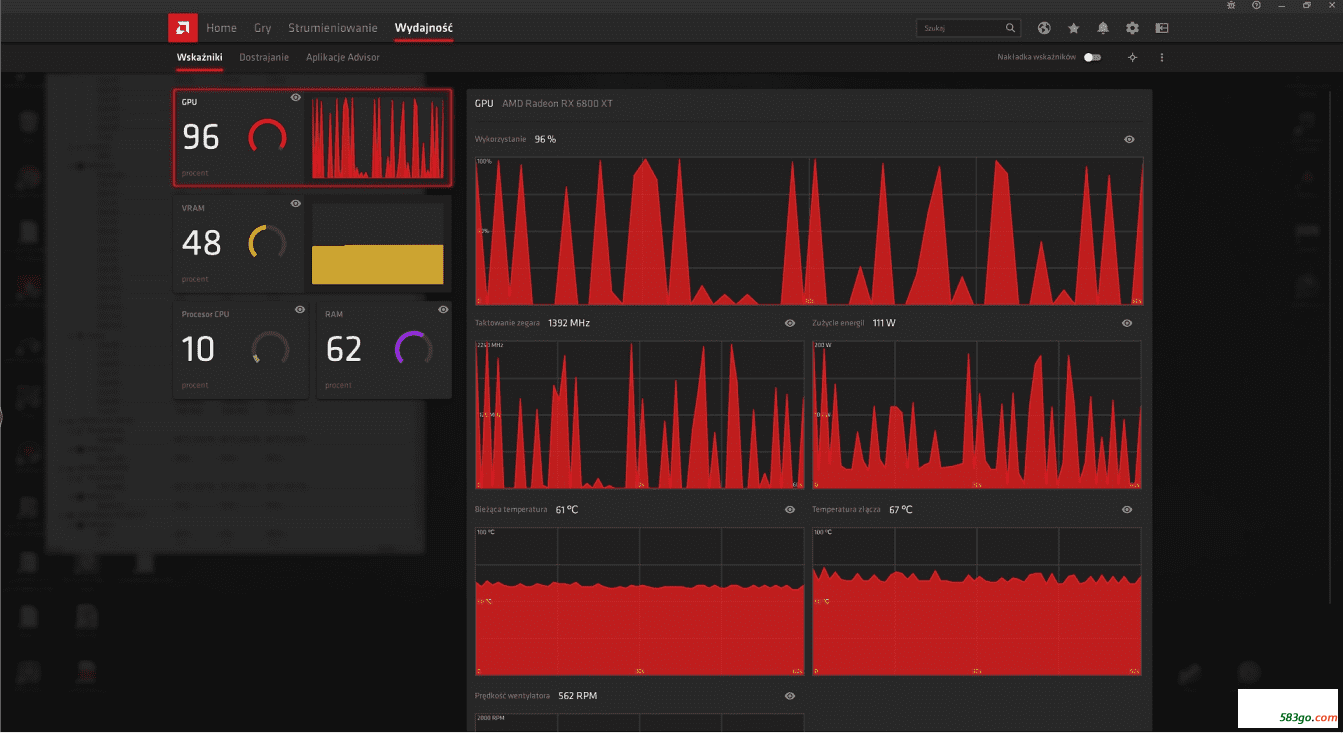Screen dimensions: 1343x733
Task: Click the Temperatura złącza chart
Action: click(977, 601)
